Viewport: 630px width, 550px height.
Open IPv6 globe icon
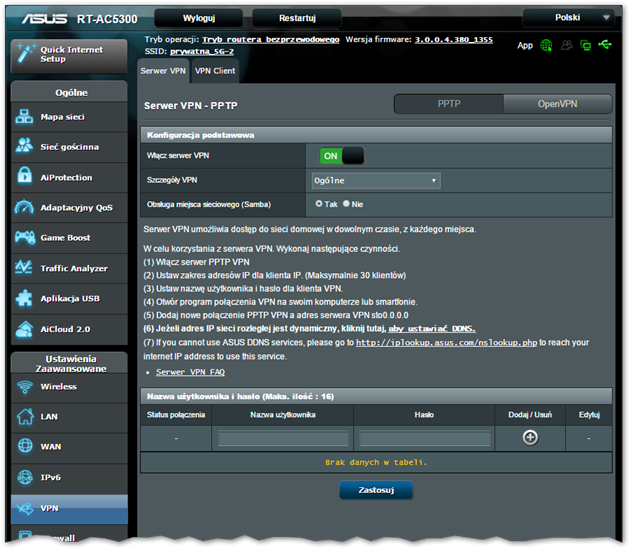tap(25, 477)
